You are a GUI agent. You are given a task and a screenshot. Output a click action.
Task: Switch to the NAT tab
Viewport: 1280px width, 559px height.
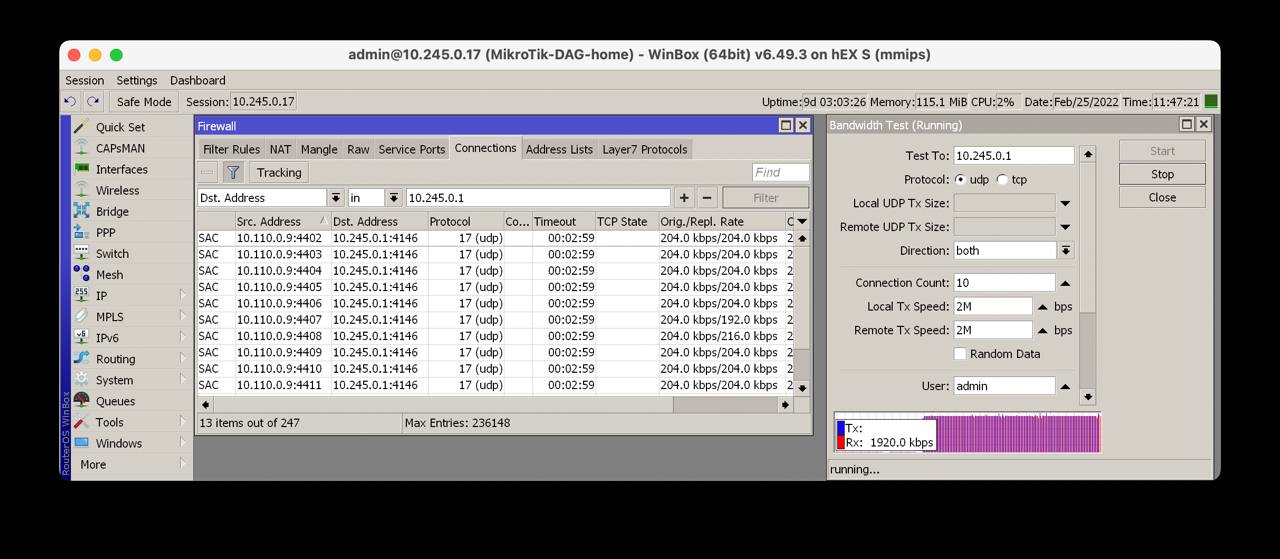(281, 149)
